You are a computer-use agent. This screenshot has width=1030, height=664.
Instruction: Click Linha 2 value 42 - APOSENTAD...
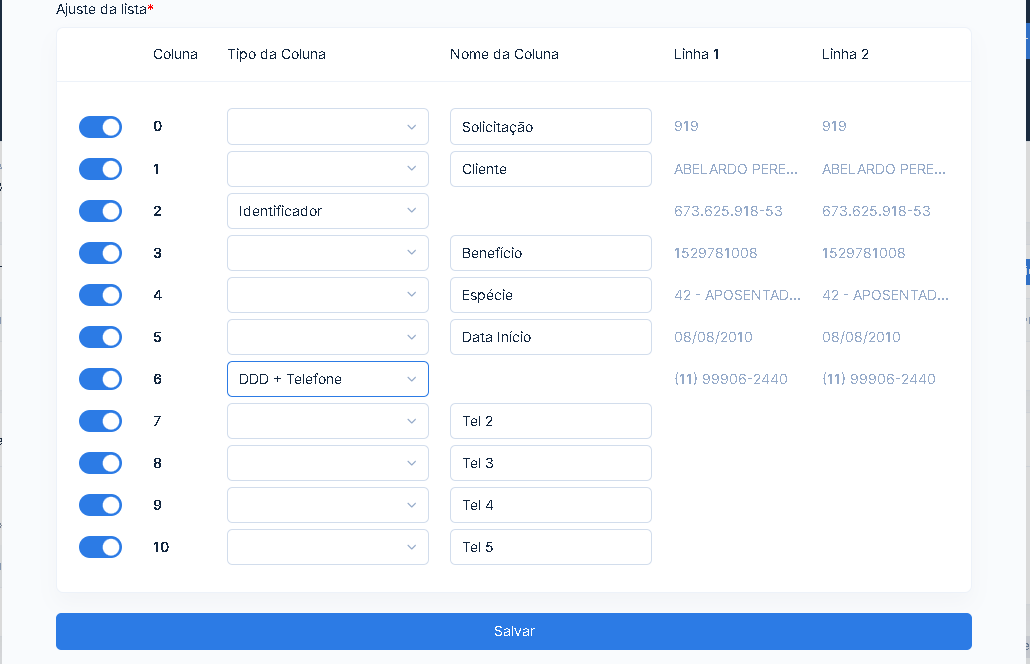[x=885, y=295]
